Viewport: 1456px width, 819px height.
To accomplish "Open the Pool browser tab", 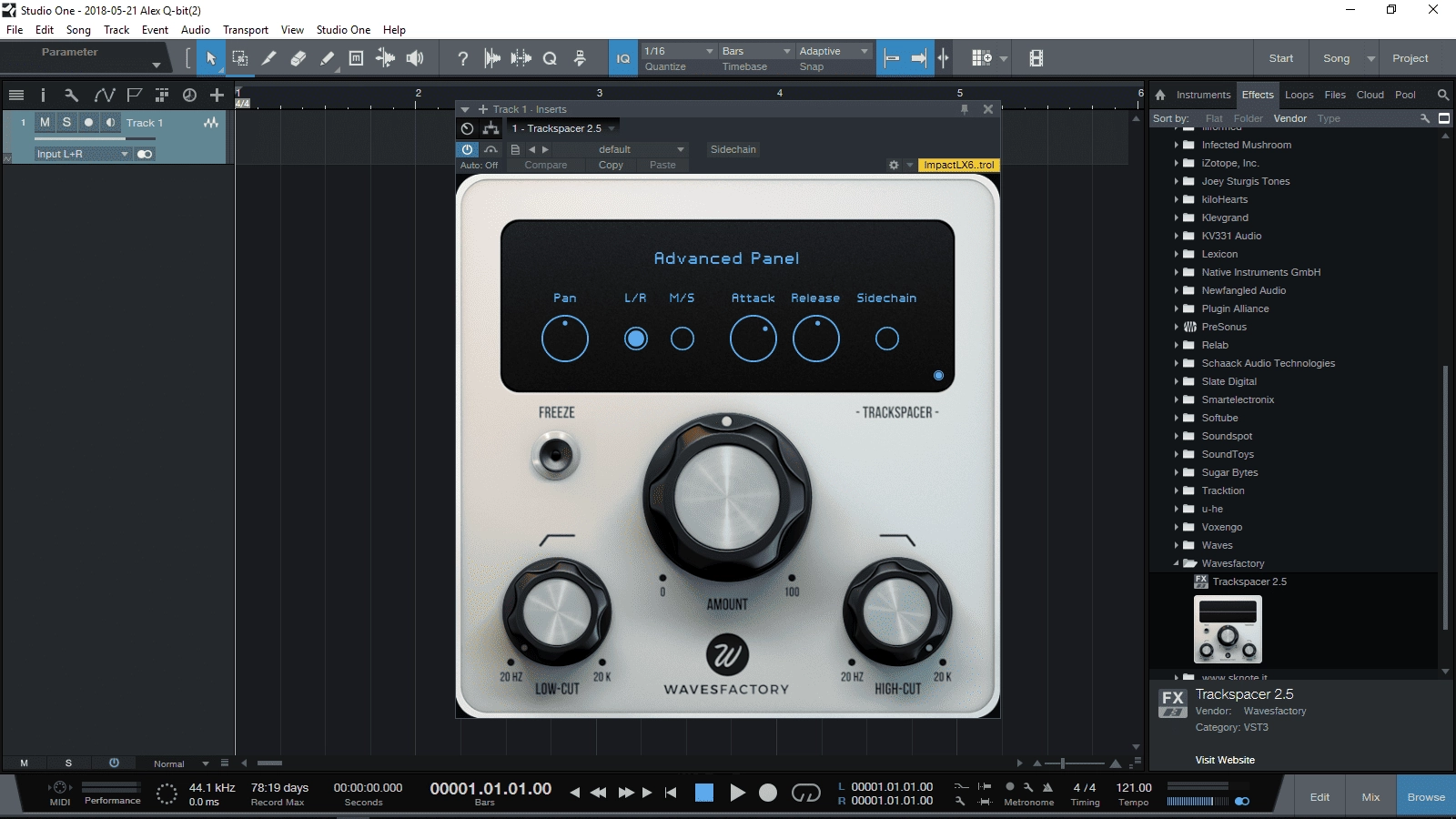I will coord(1405,95).
